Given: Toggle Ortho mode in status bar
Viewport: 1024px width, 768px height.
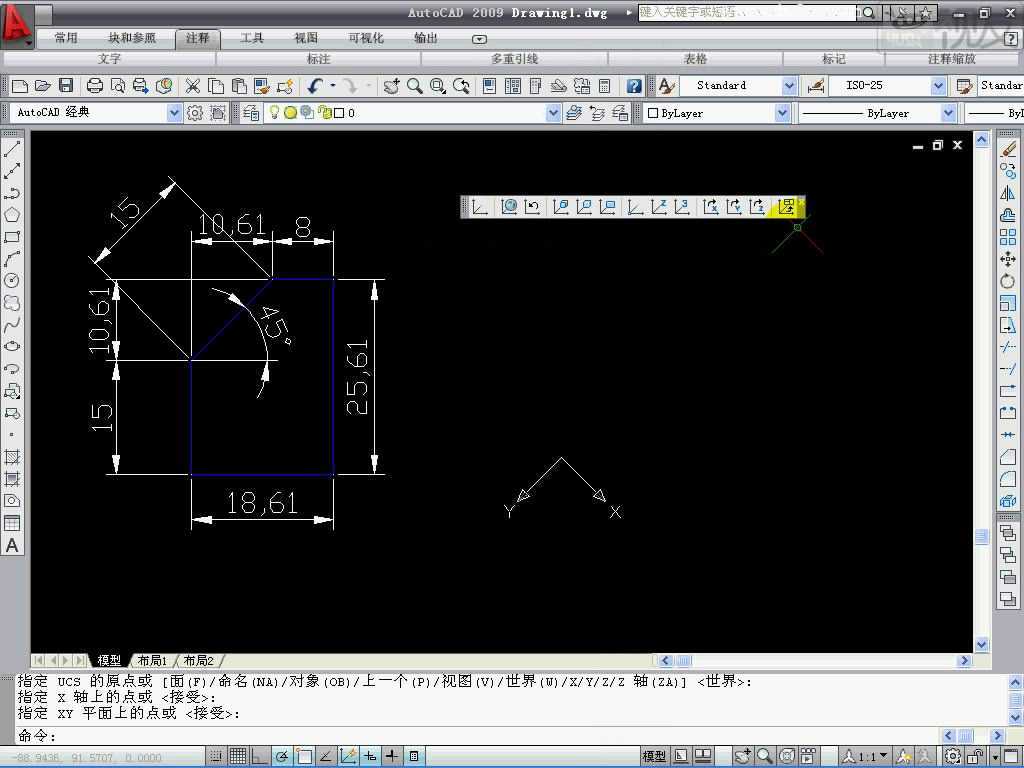Looking at the screenshot, I should (259, 756).
